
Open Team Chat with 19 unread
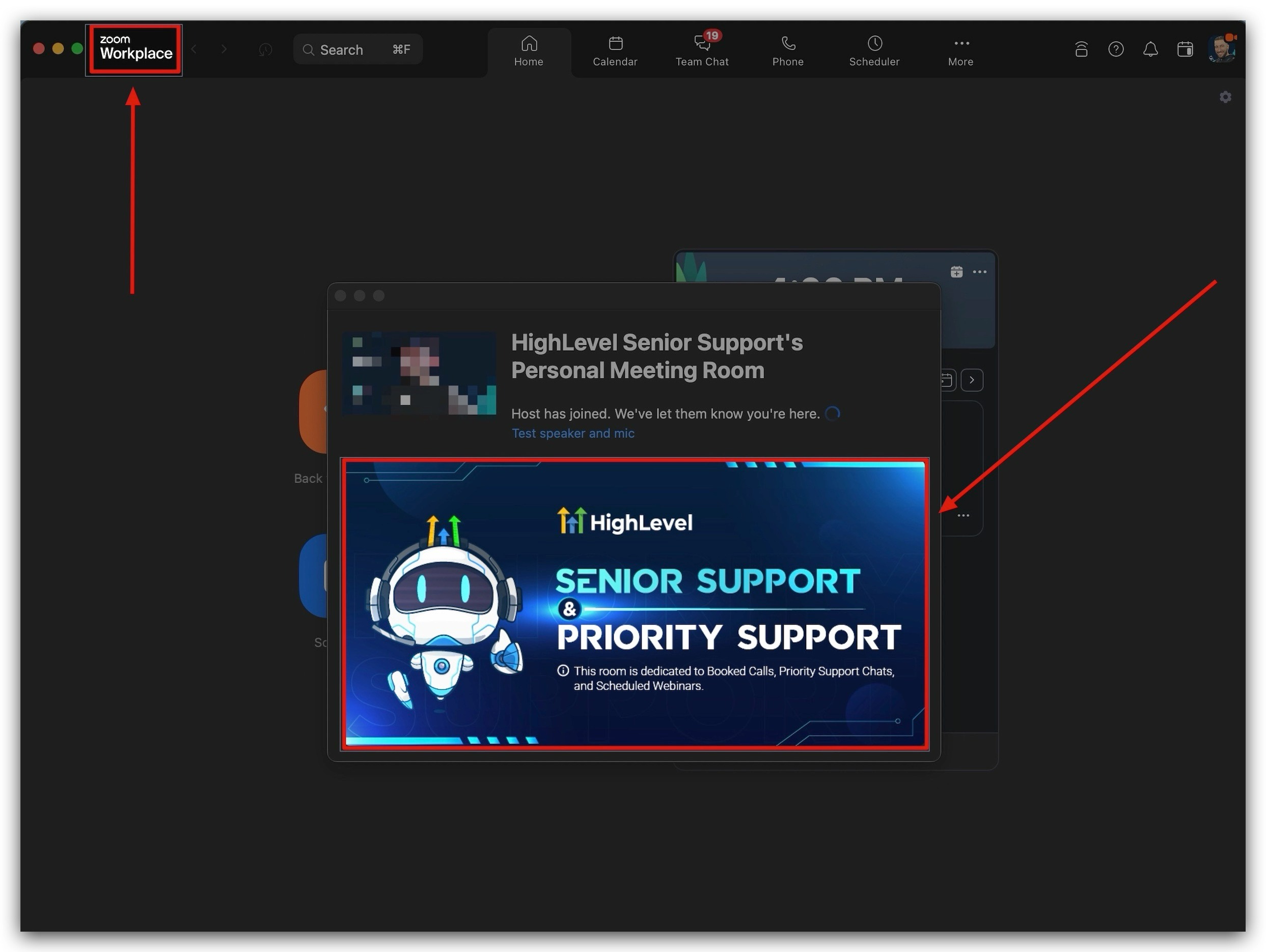click(x=702, y=51)
